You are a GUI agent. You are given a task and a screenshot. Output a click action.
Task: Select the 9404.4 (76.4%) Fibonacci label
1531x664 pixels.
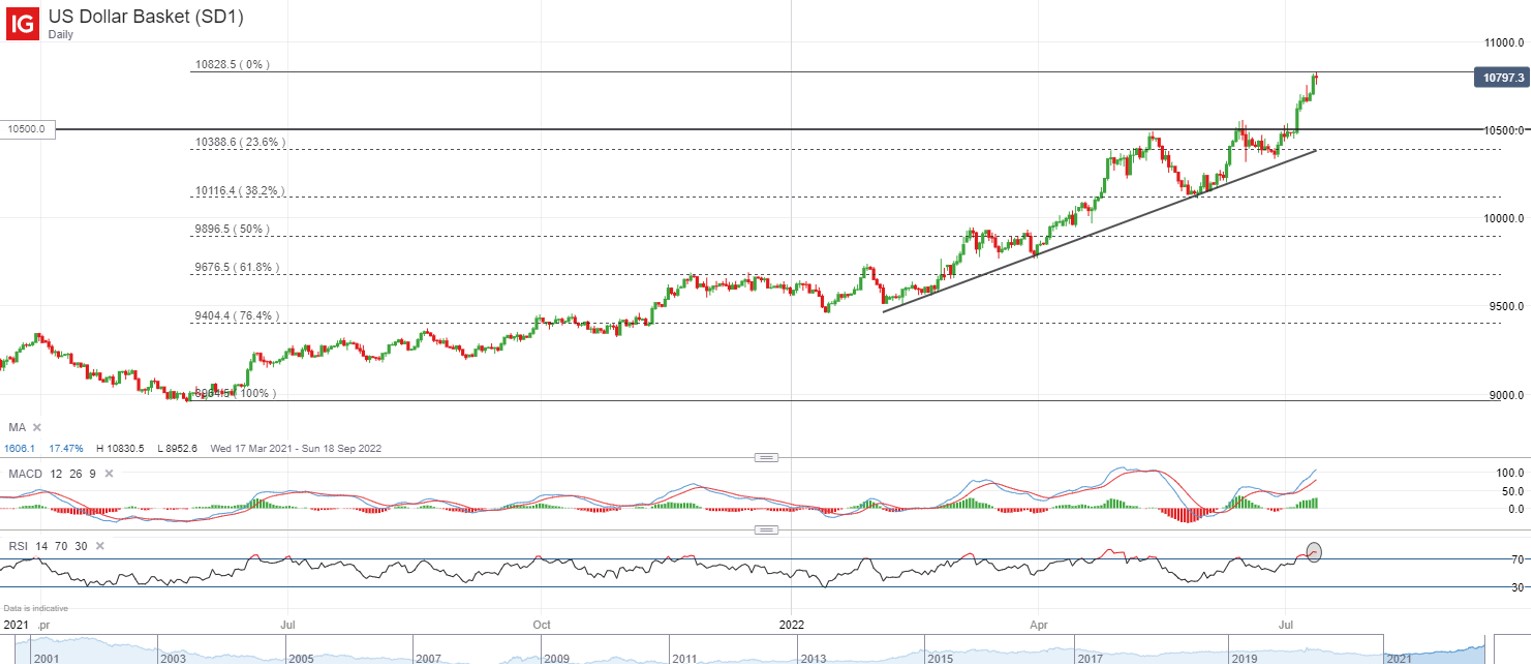pos(237,316)
